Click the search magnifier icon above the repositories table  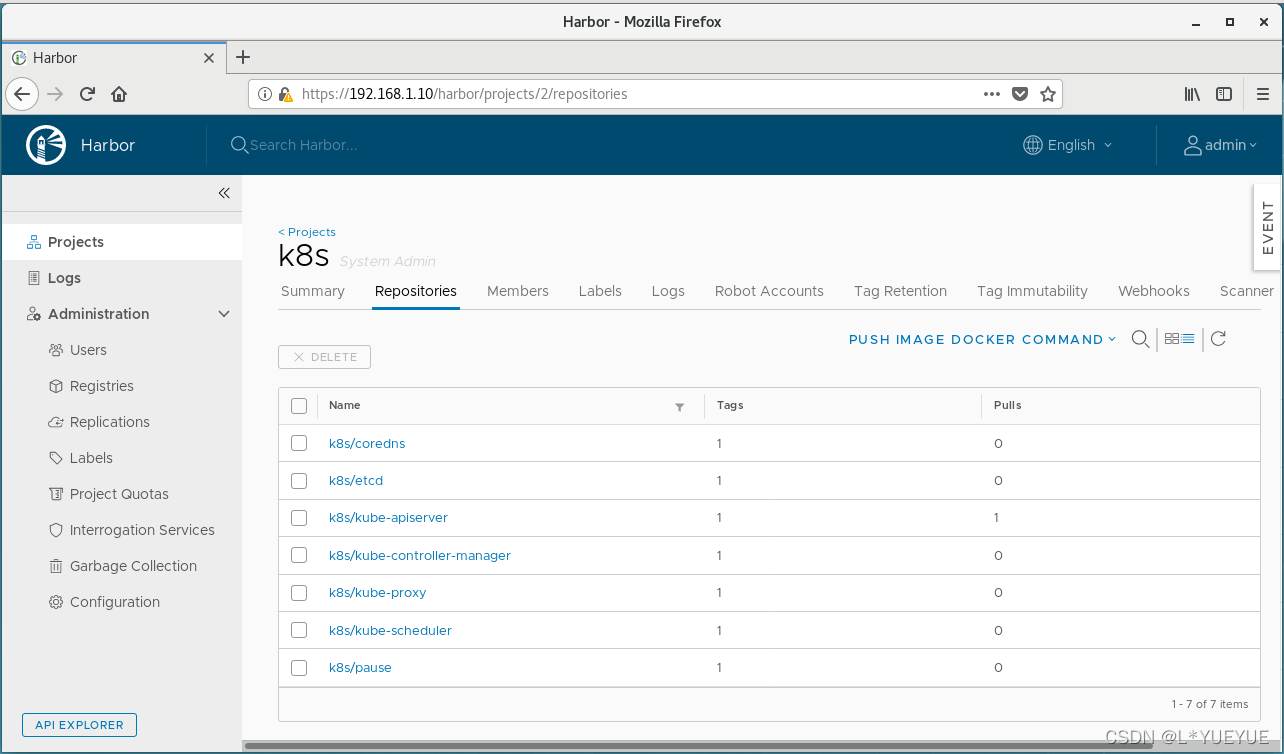coord(1140,339)
